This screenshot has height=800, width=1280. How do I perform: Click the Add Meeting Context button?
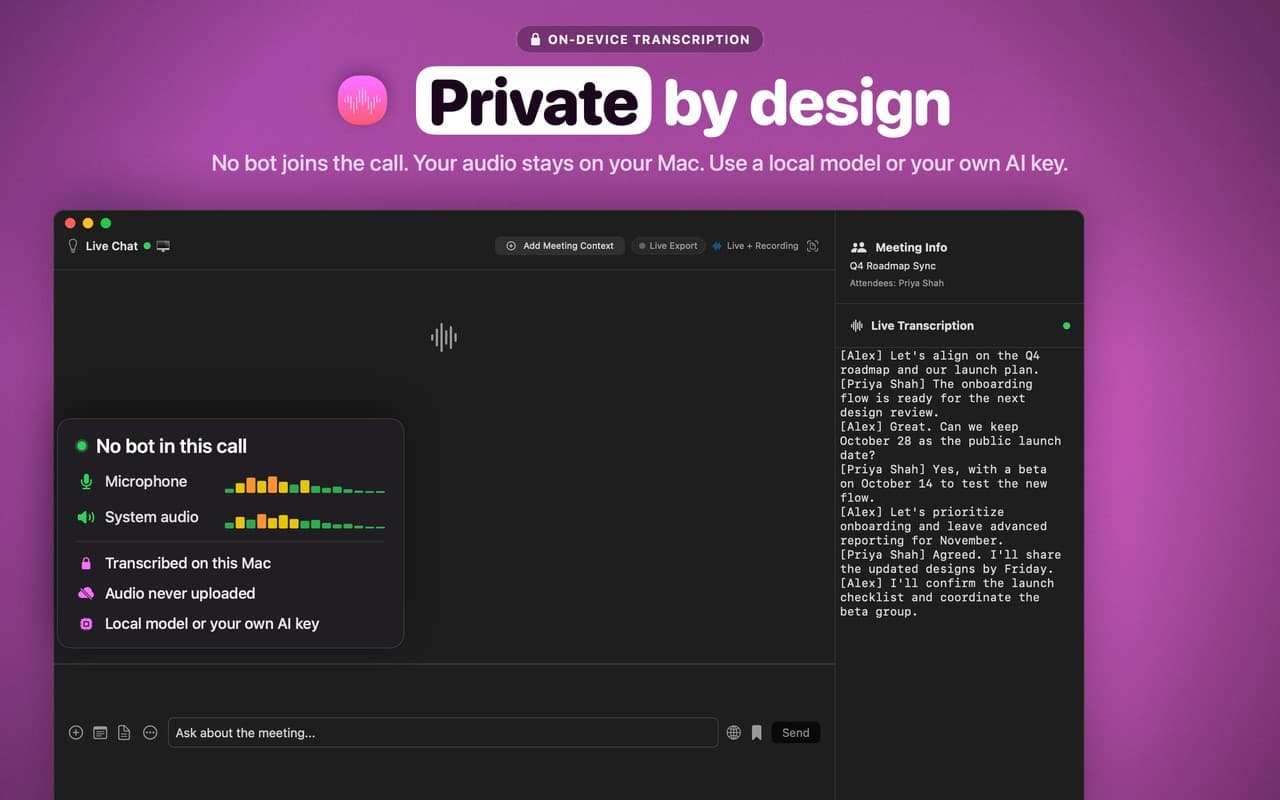(x=560, y=246)
